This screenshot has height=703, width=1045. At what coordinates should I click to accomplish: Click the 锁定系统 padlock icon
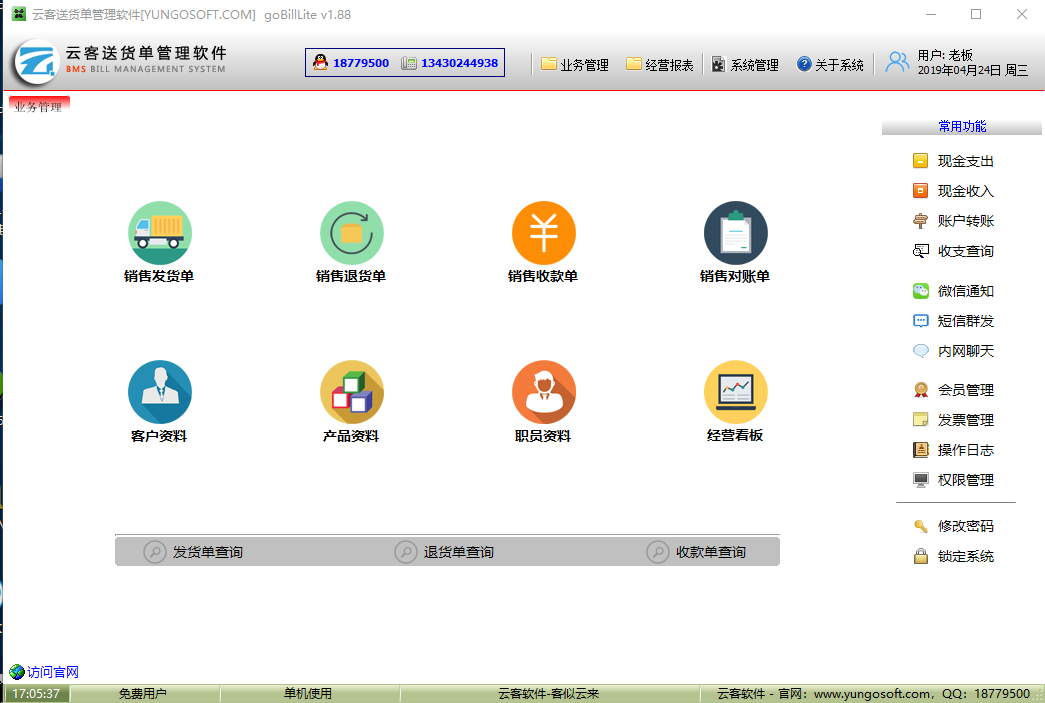pyautogui.click(x=920, y=556)
